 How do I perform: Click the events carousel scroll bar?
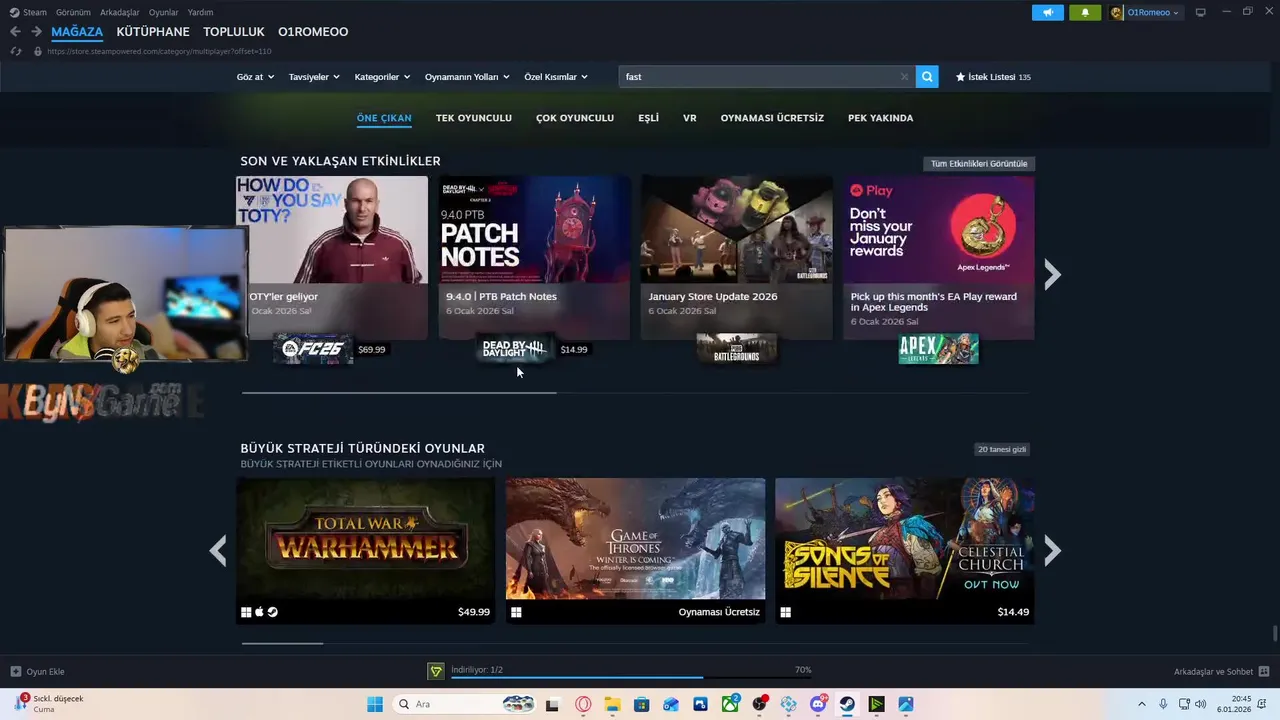tap(399, 392)
